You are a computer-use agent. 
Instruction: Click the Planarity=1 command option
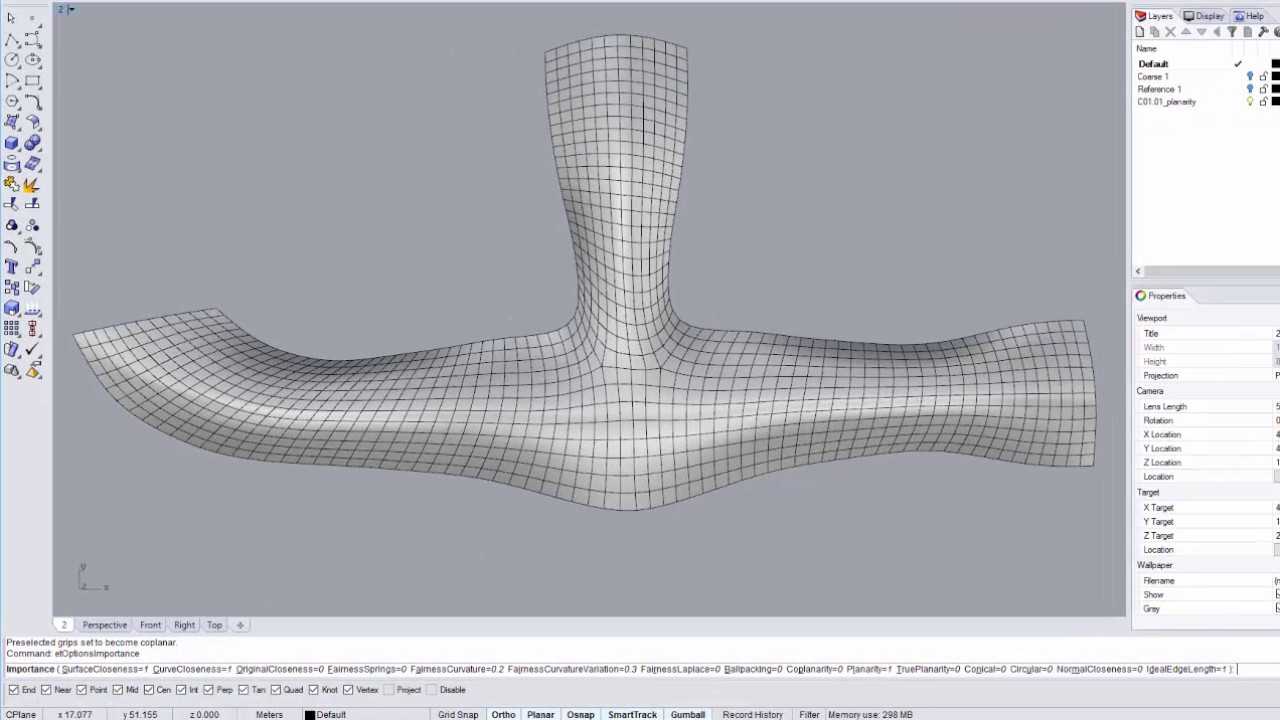(868, 669)
